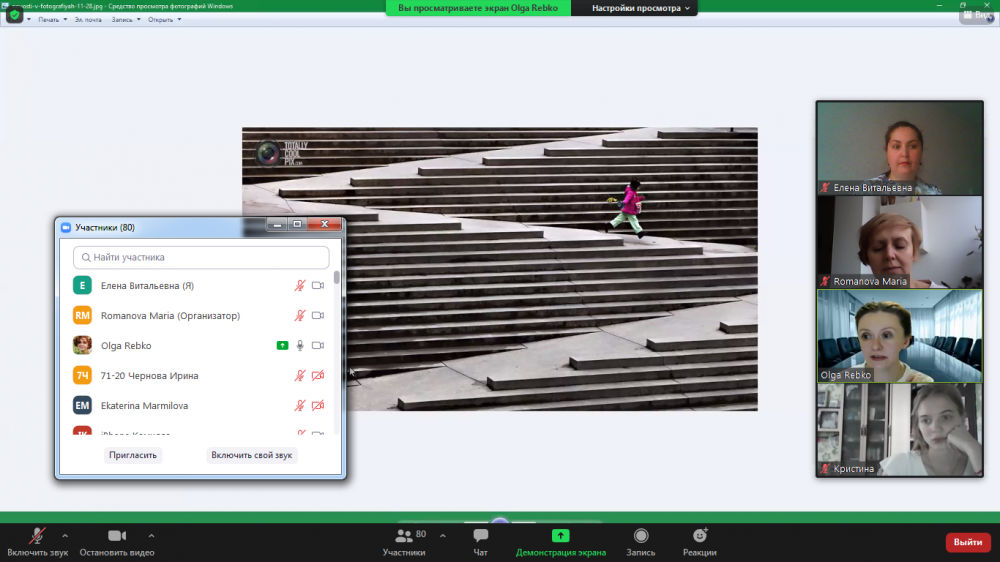Click the Найти участника search field
This screenshot has width=1000, height=562.
tap(201, 257)
